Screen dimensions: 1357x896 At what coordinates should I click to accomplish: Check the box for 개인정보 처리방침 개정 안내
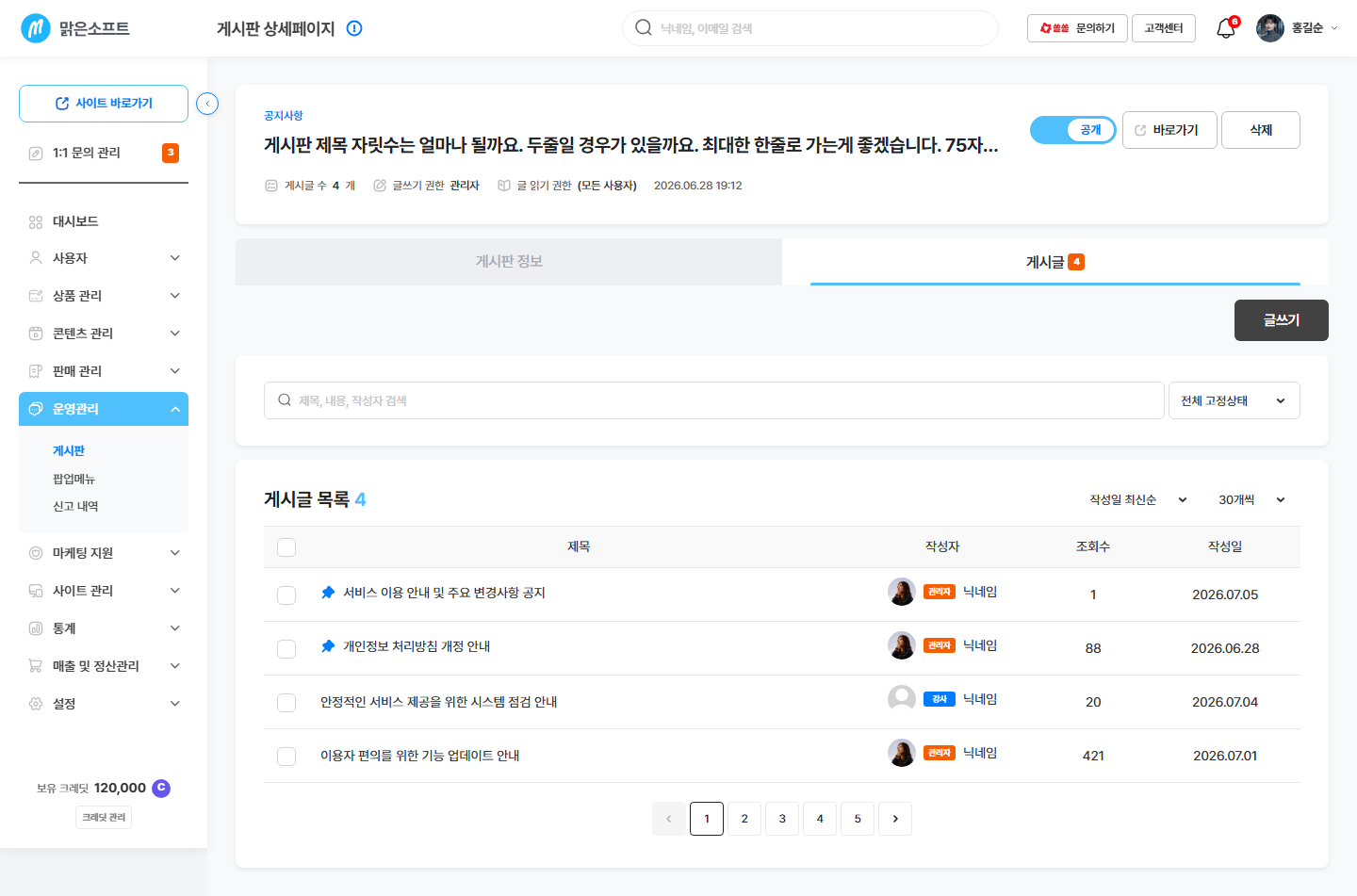pyautogui.click(x=286, y=649)
